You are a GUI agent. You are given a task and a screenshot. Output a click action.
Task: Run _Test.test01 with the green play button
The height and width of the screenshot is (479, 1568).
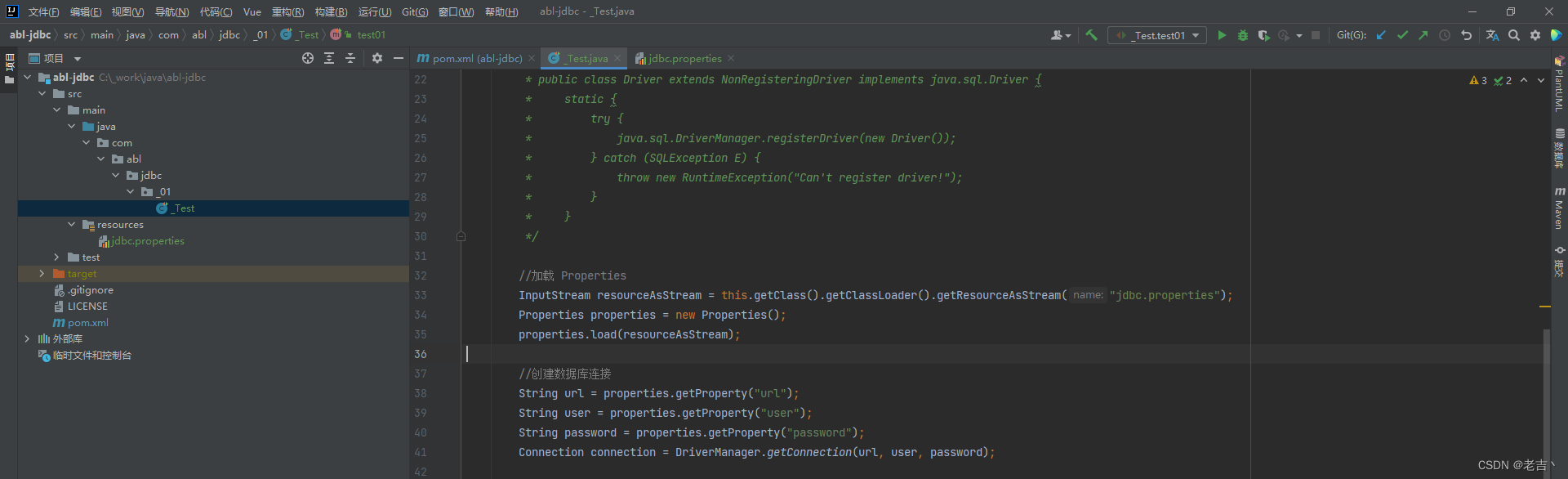tap(1222, 35)
